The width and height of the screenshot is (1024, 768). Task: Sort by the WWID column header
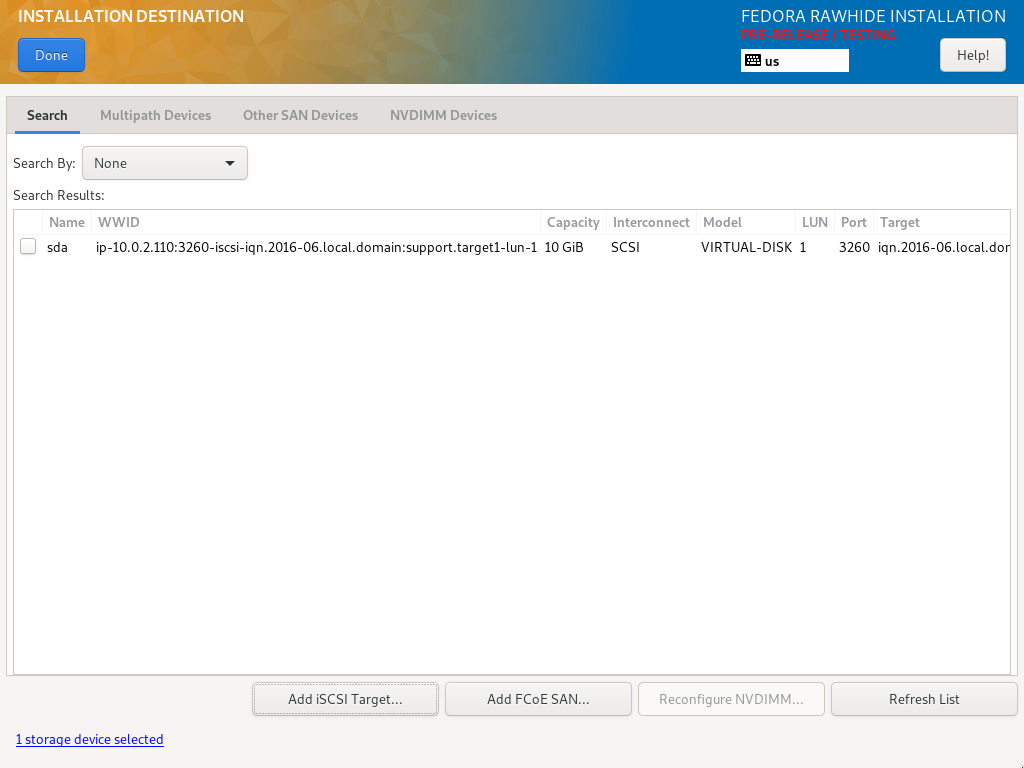coord(316,223)
